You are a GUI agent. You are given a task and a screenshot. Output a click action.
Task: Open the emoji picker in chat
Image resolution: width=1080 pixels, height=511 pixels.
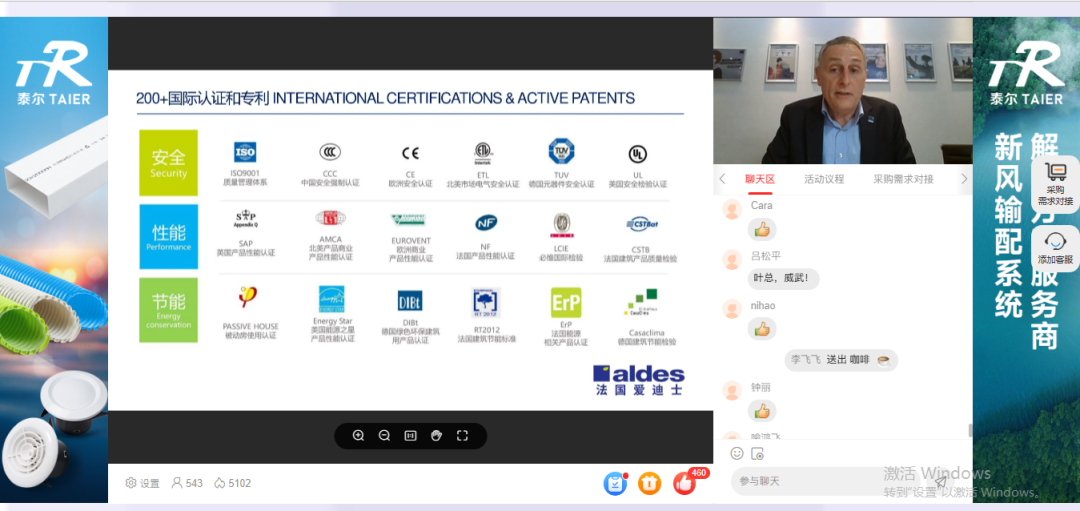[737, 453]
